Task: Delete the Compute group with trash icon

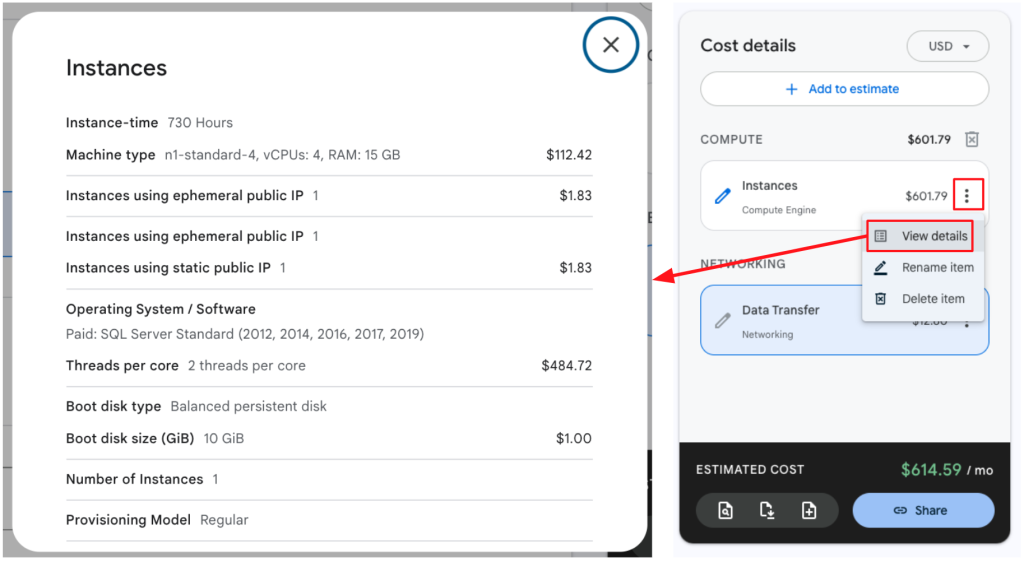Action: pos(972,140)
